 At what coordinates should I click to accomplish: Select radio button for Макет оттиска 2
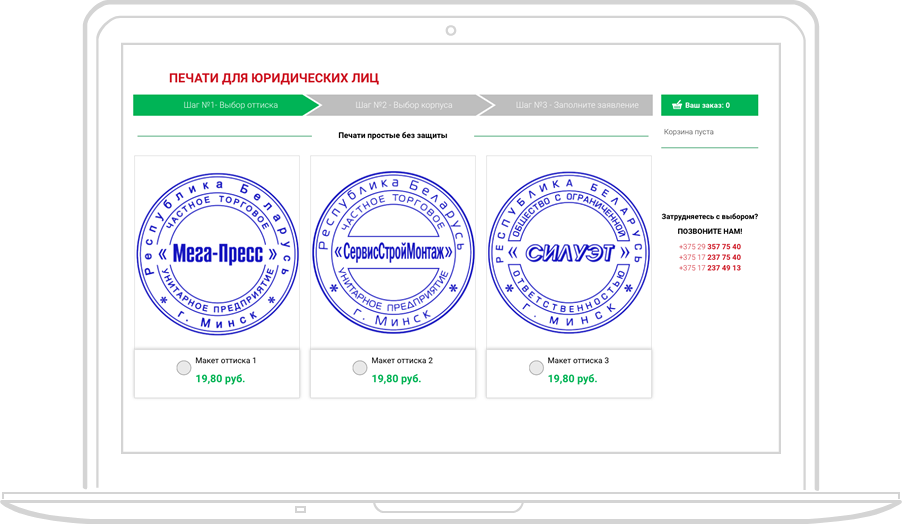pos(360,368)
